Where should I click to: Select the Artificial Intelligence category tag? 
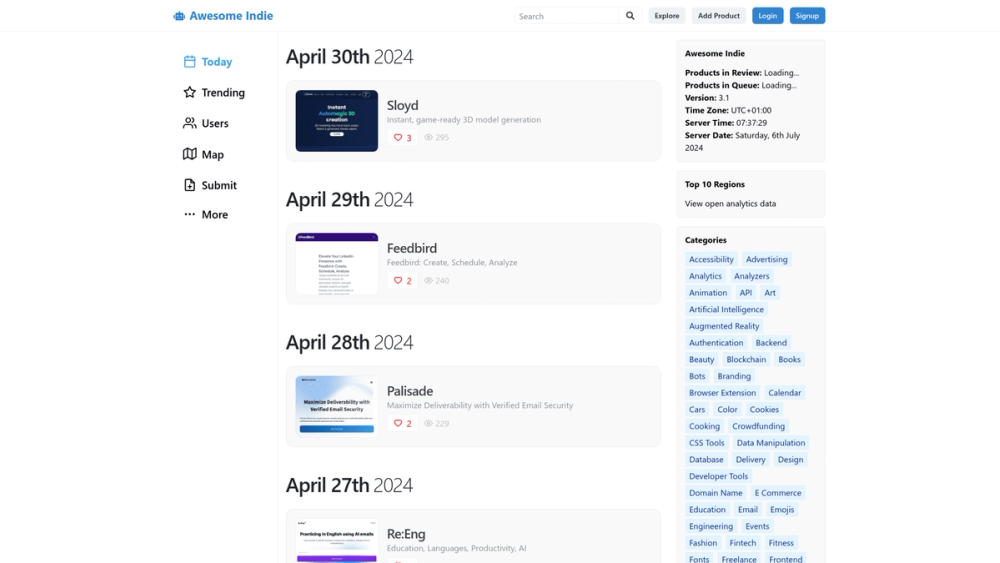coord(726,309)
